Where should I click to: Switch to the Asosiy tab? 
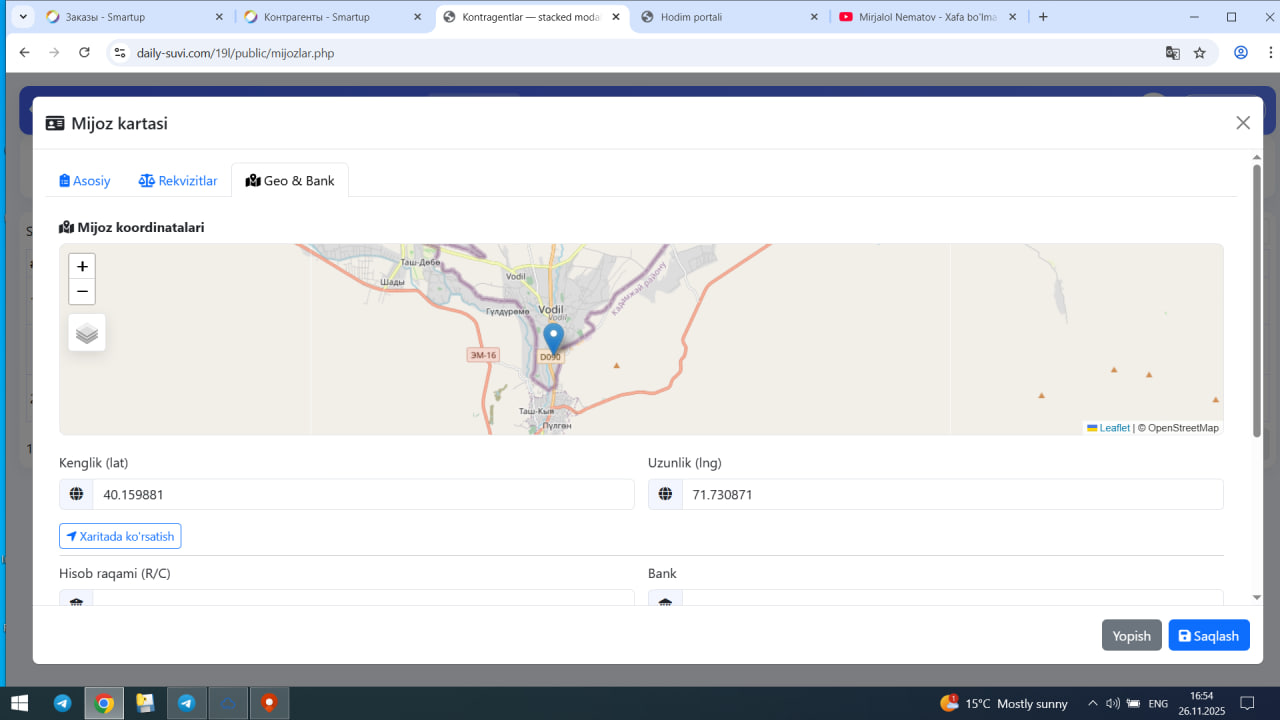[x=85, y=181]
